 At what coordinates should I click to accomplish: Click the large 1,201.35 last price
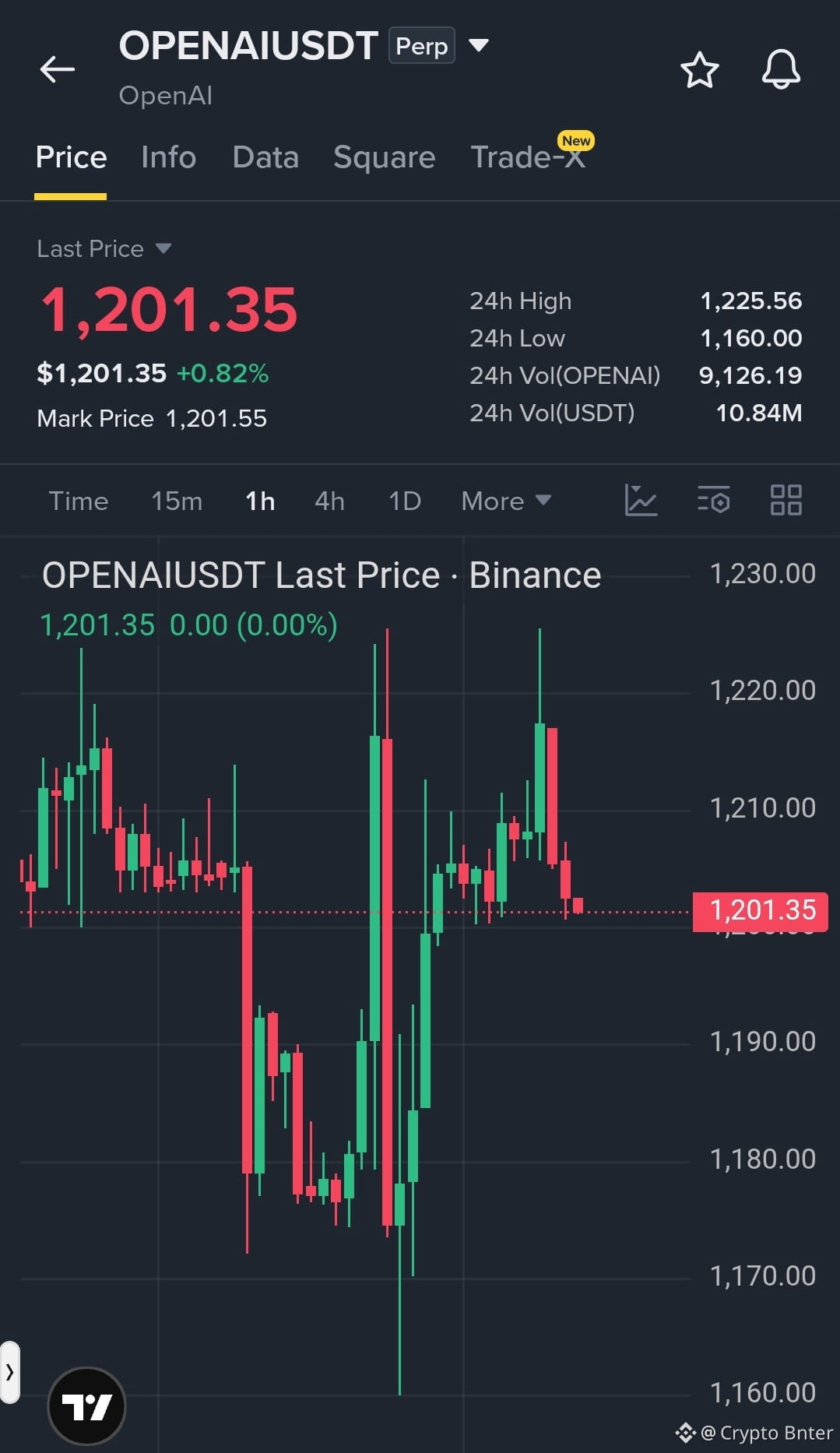[169, 310]
